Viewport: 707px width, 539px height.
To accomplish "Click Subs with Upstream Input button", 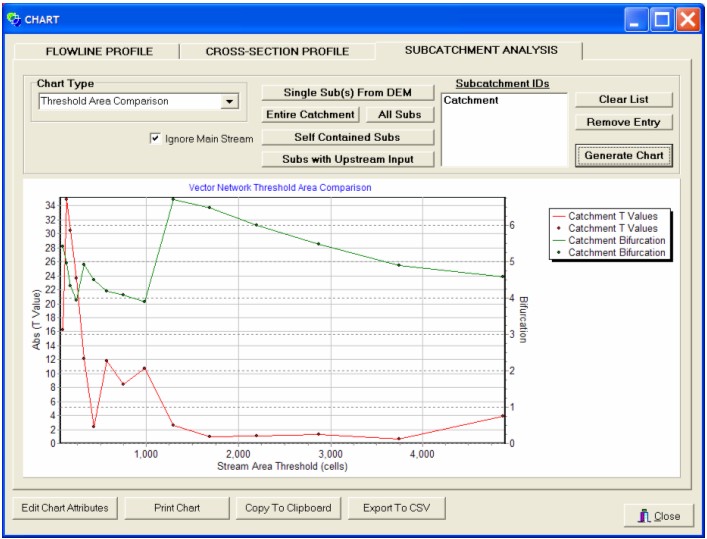I will [347, 159].
